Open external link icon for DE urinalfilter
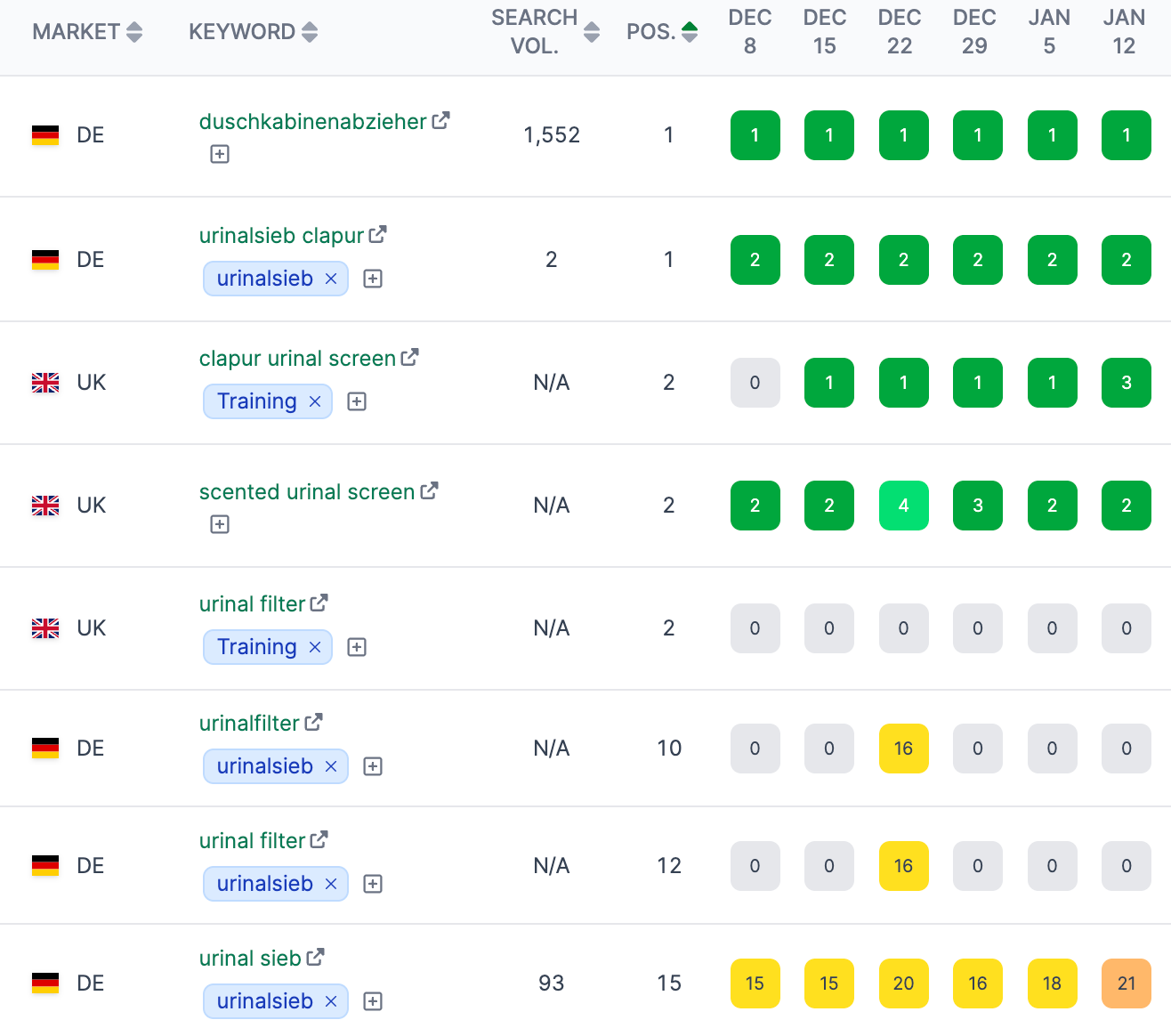 [313, 722]
